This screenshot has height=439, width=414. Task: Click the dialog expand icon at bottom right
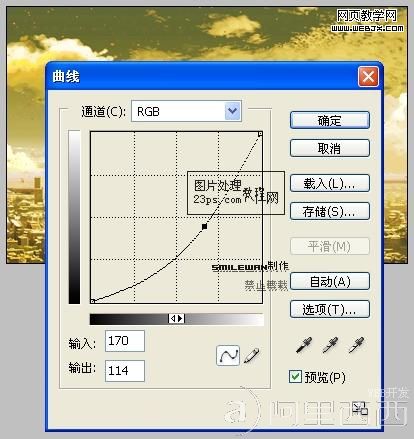[360, 408]
